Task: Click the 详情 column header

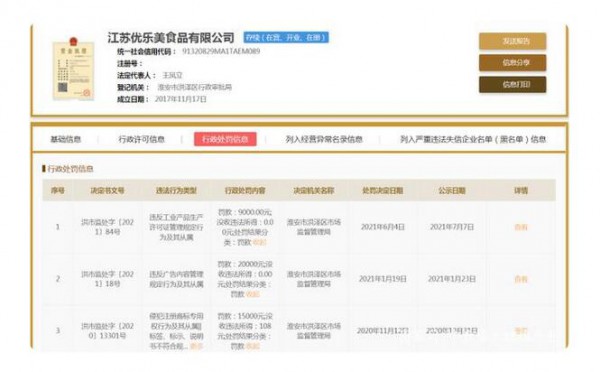Action: click(521, 190)
